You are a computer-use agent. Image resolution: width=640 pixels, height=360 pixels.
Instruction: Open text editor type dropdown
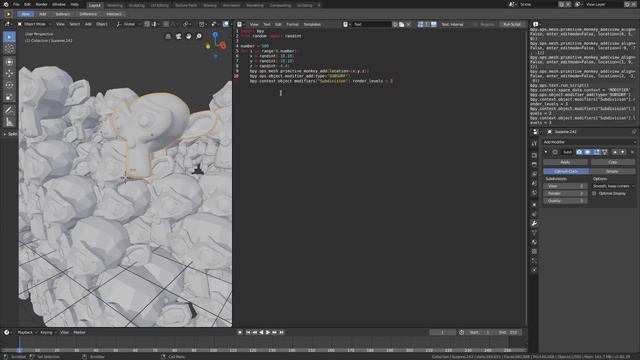pyautogui.click(x=241, y=24)
